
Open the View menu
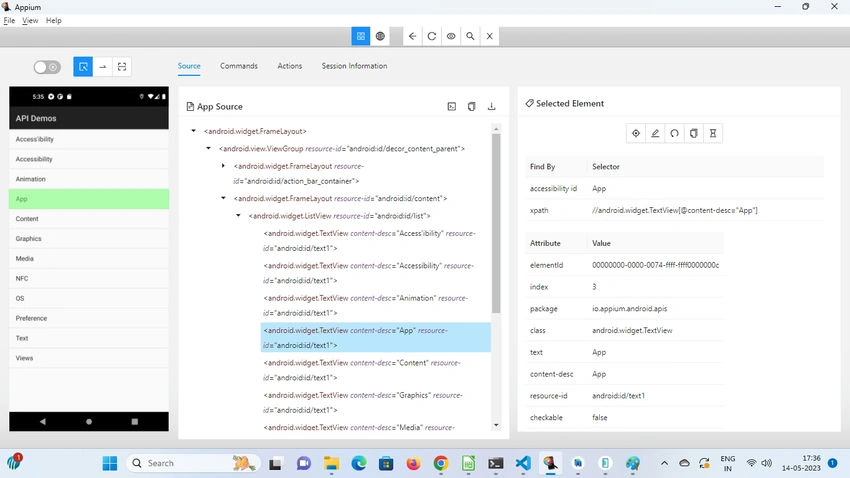30,21
